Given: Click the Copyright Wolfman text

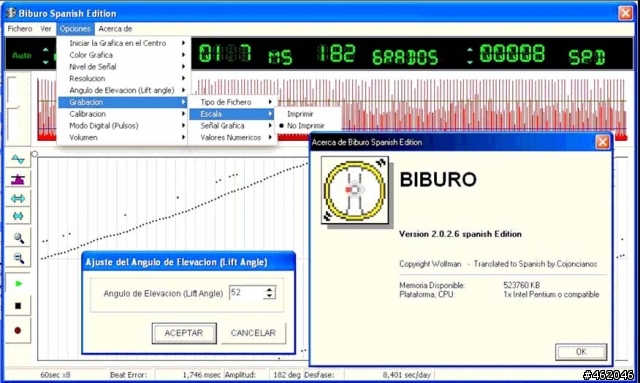Looking at the screenshot, I should tap(430, 264).
